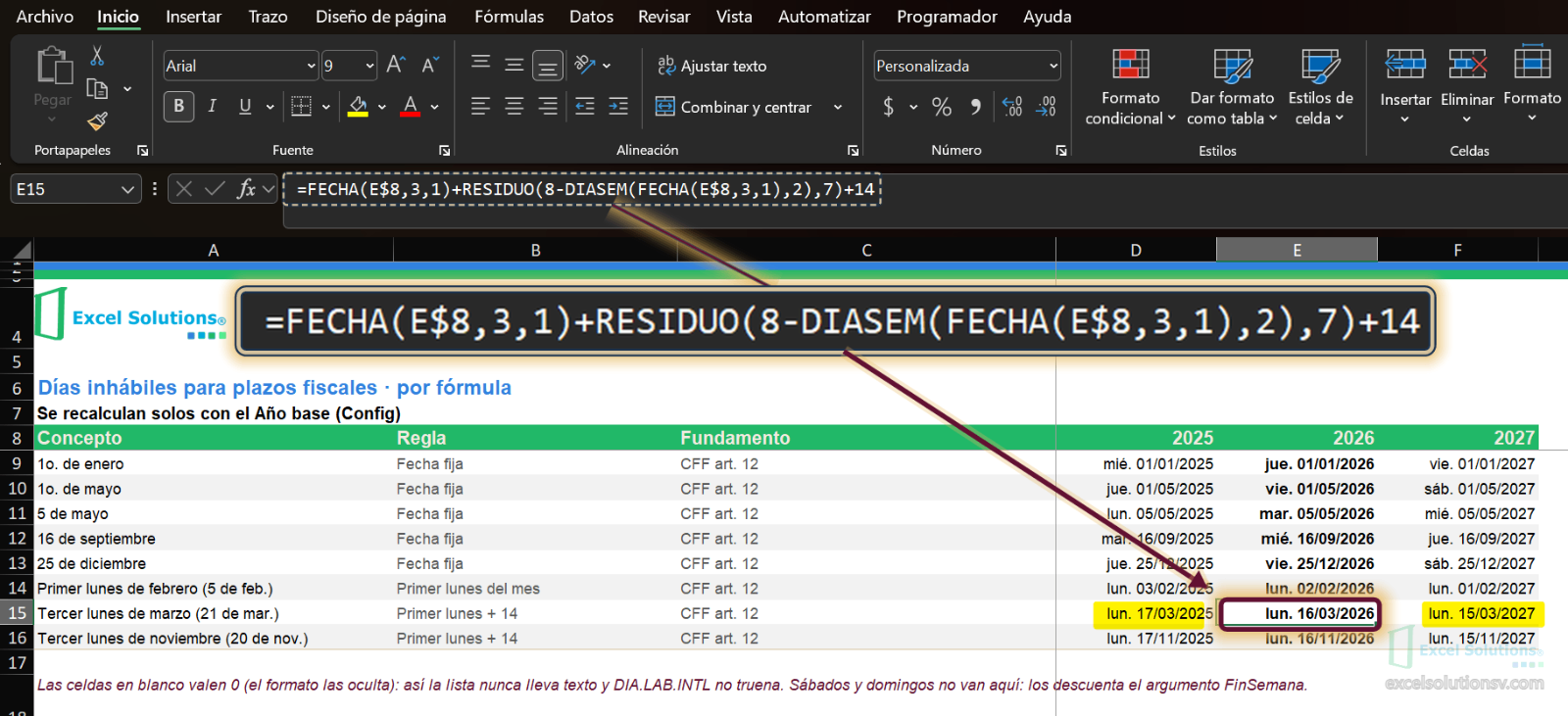Expand the Name Box dropdown for E15
1568x716 pixels.
tap(127, 189)
